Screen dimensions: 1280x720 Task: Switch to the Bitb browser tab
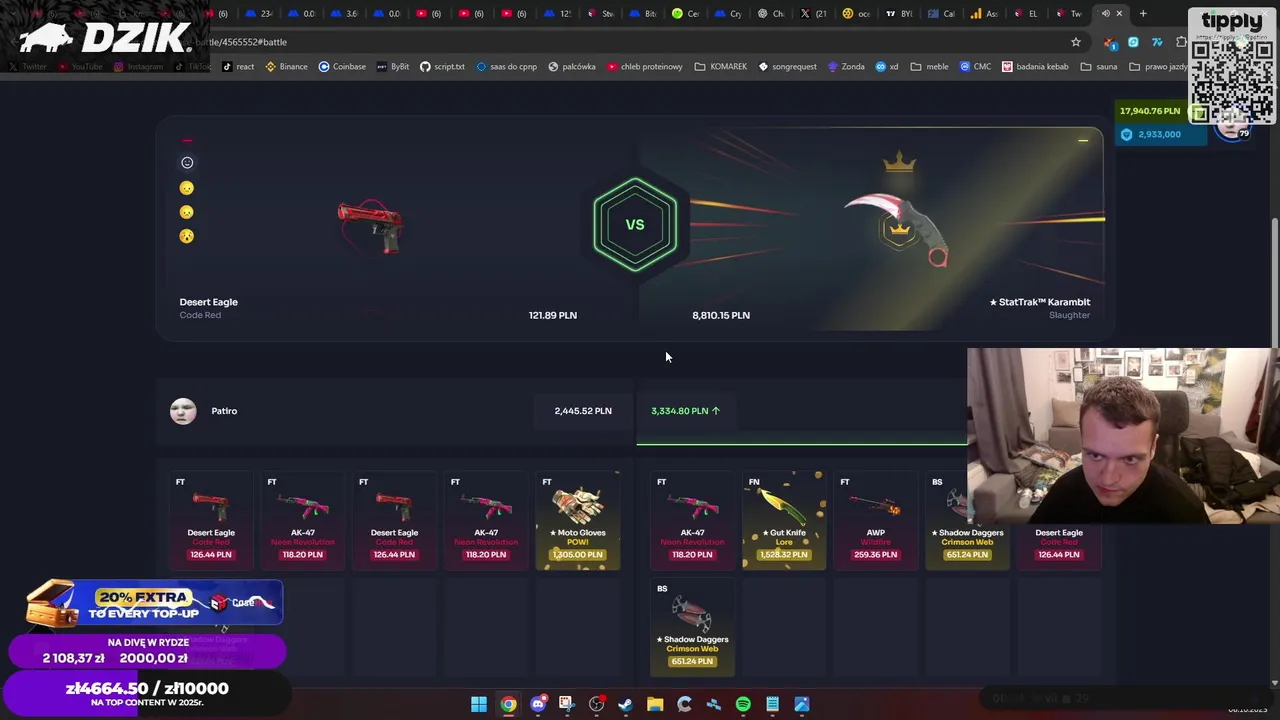pos(642,13)
